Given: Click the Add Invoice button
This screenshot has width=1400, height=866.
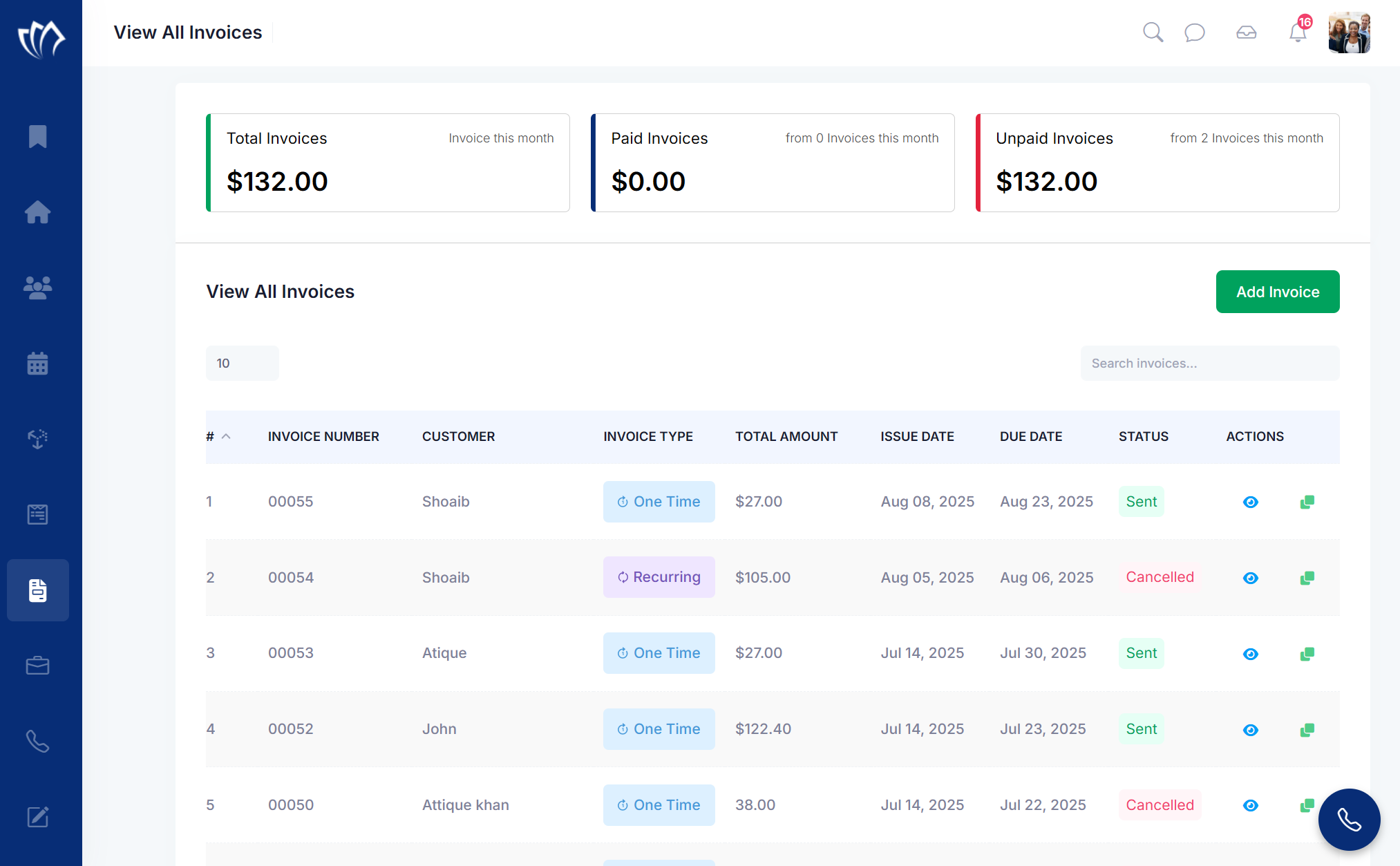Looking at the screenshot, I should [x=1277, y=292].
